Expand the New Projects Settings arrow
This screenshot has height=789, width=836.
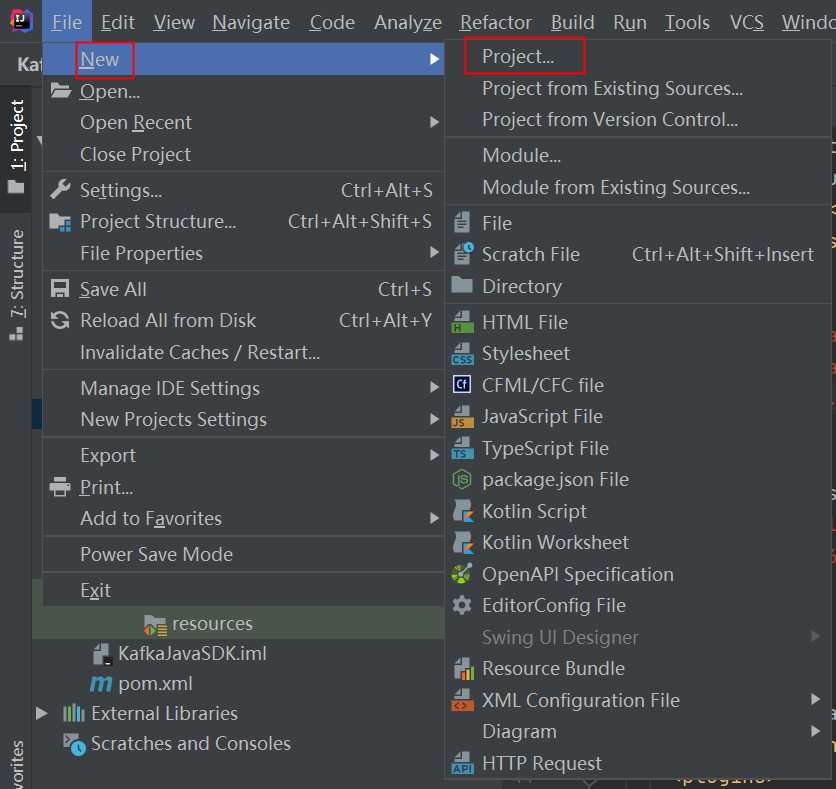click(435, 419)
